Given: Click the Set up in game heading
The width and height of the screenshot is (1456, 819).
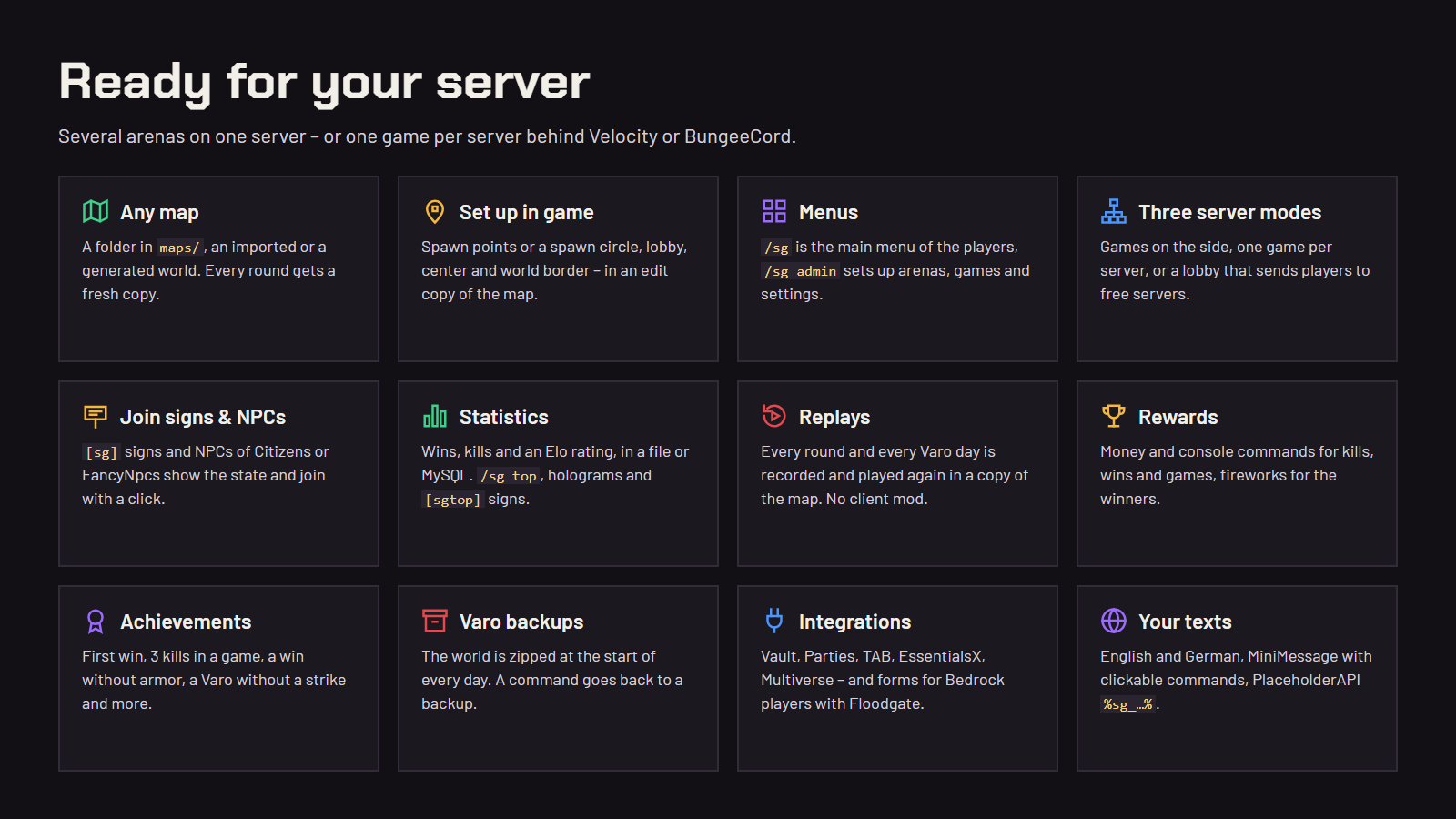Looking at the screenshot, I should tap(526, 212).
